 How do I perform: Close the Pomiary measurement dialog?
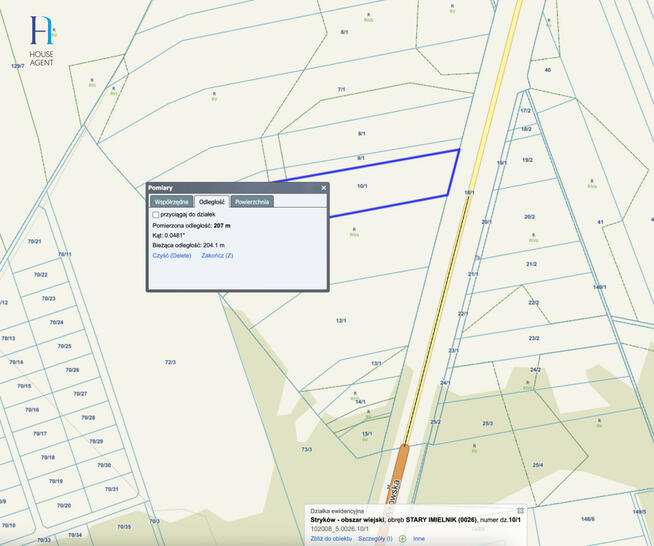point(323,188)
